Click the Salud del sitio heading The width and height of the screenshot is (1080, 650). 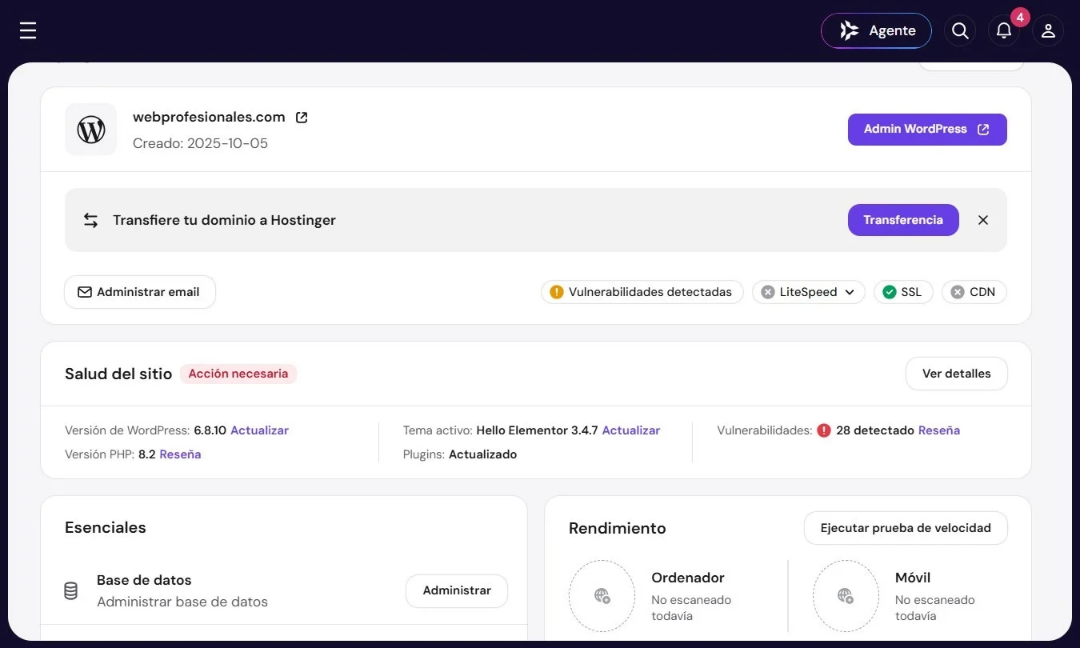[118, 374]
